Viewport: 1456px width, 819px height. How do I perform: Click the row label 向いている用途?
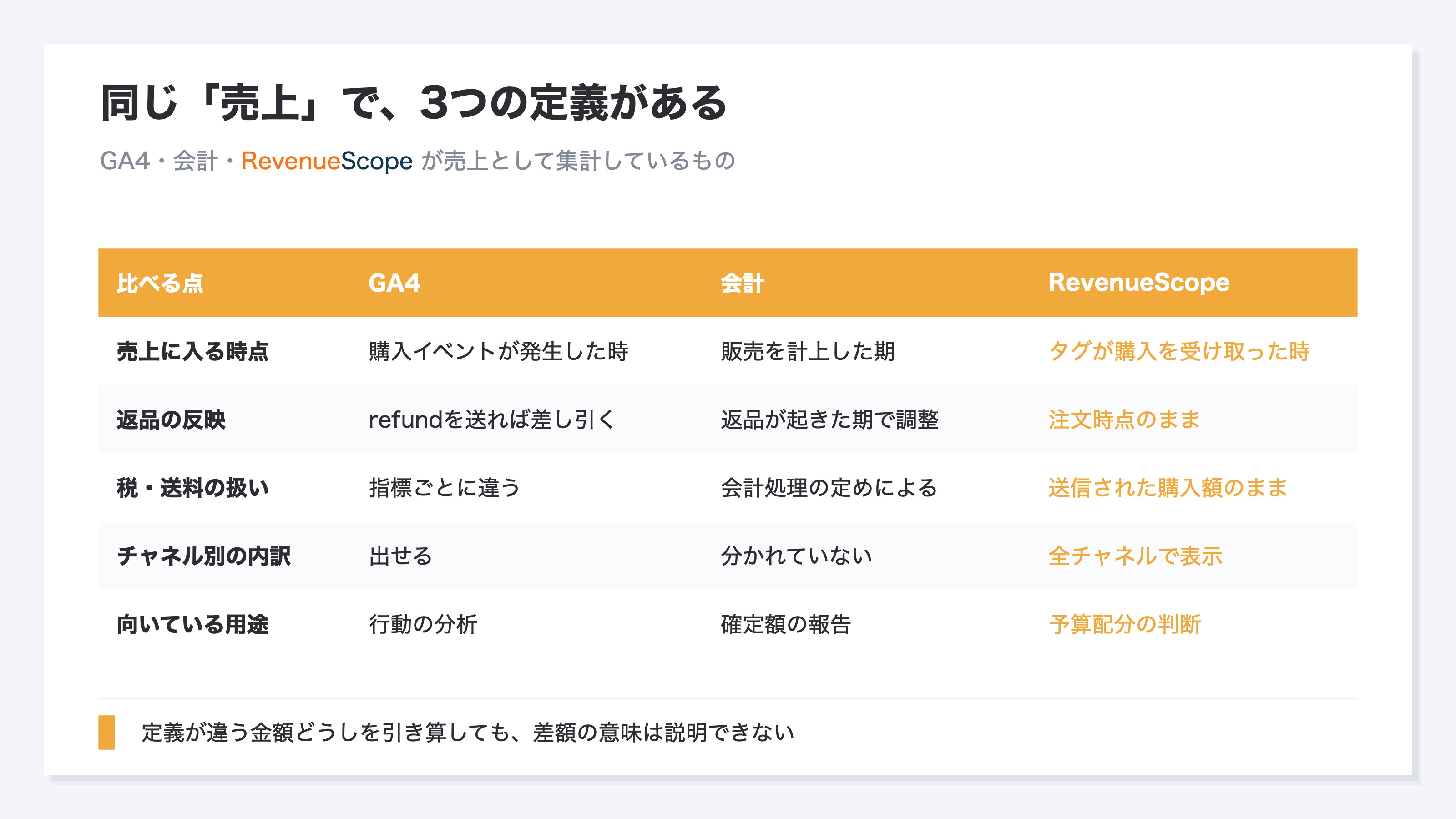click(x=193, y=625)
